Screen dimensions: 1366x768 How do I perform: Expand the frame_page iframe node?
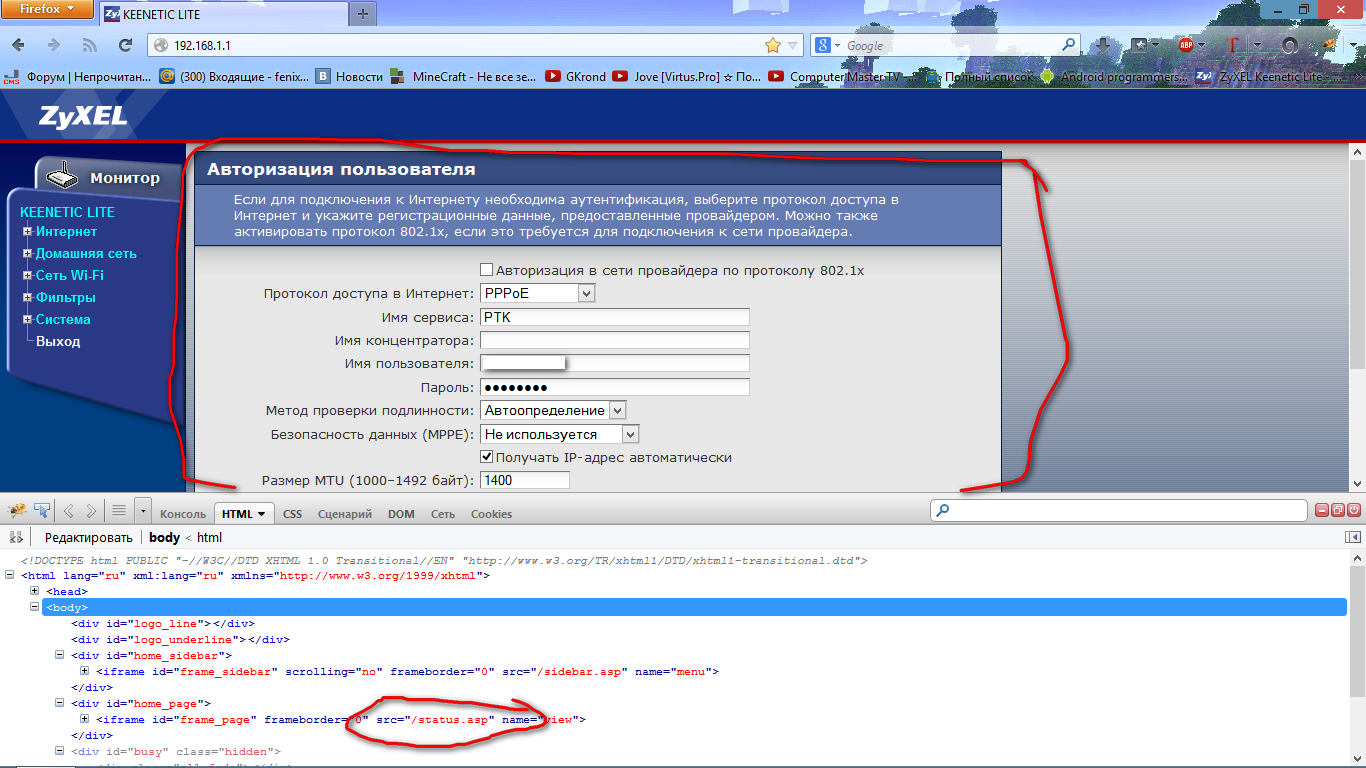click(x=85, y=719)
